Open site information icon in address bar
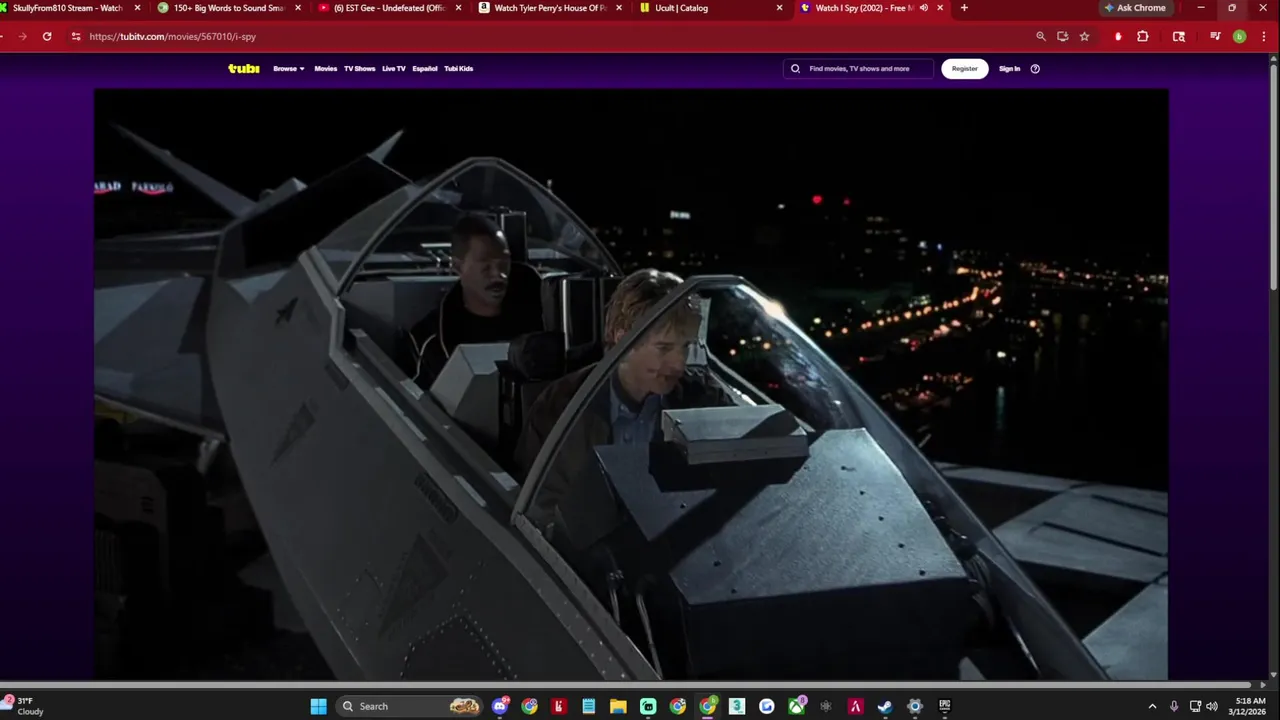The image size is (1280, 720). (76, 36)
